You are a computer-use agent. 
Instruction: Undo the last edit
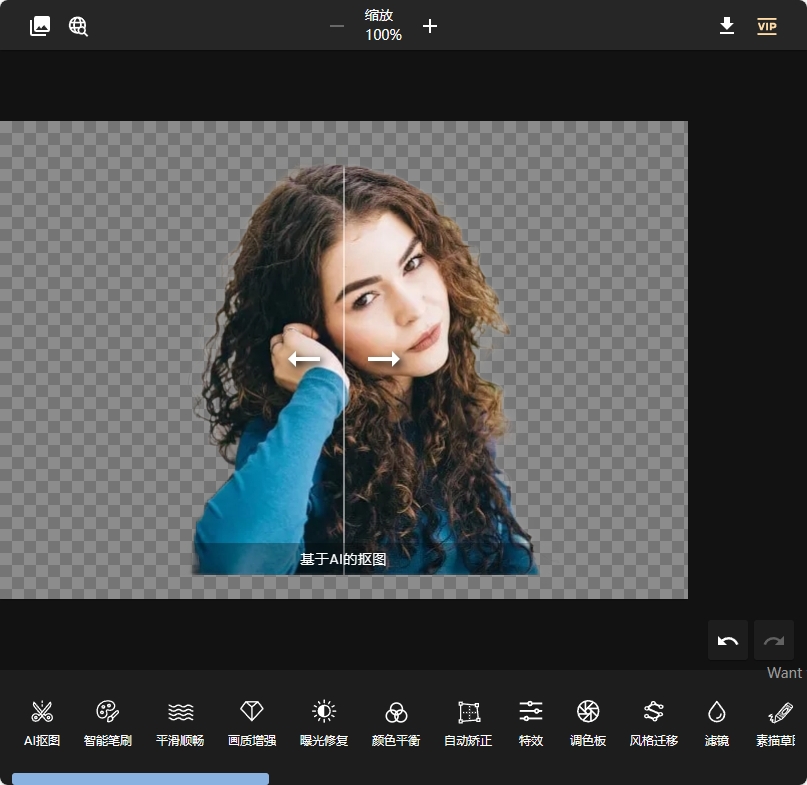727,640
